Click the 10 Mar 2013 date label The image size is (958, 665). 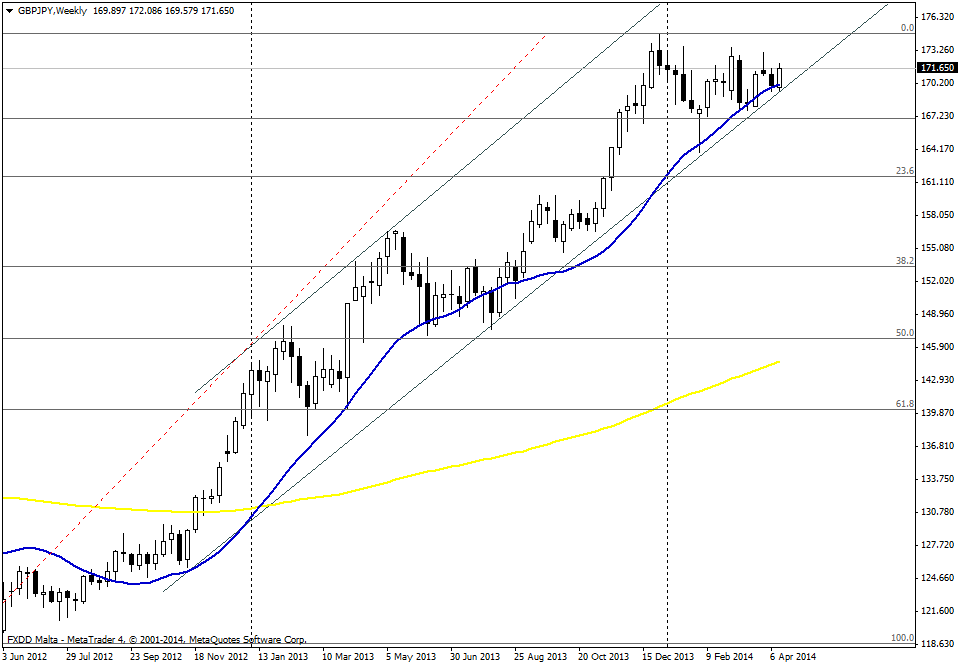346,657
